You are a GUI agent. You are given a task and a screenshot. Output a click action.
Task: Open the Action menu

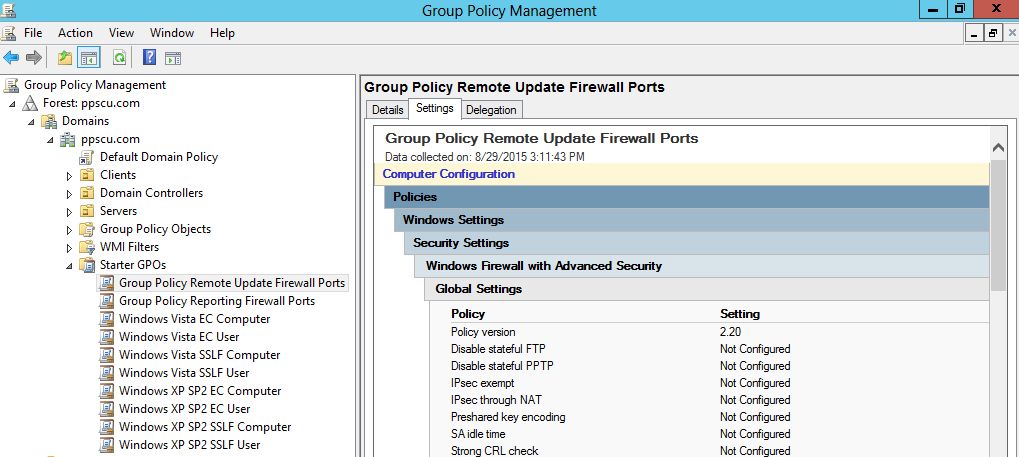[75, 33]
